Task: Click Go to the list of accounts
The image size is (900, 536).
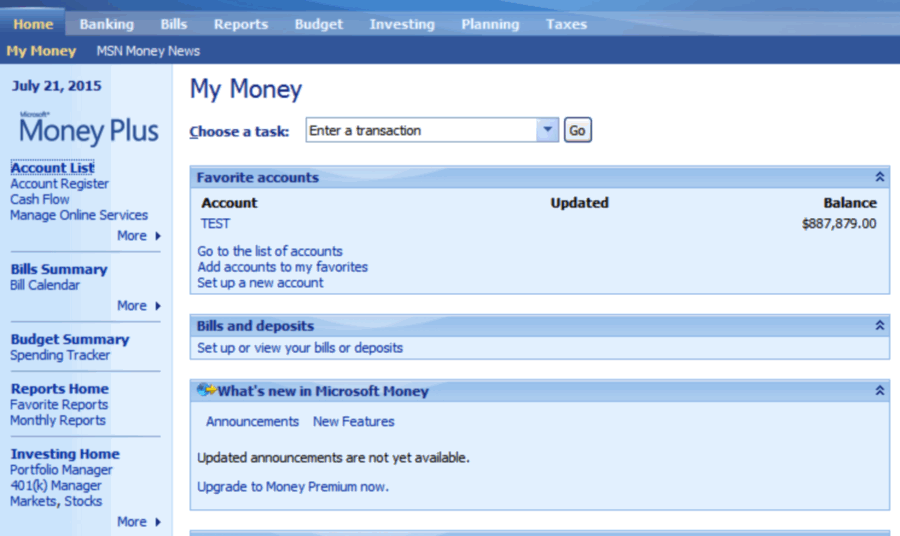Action: (x=270, y=251)
